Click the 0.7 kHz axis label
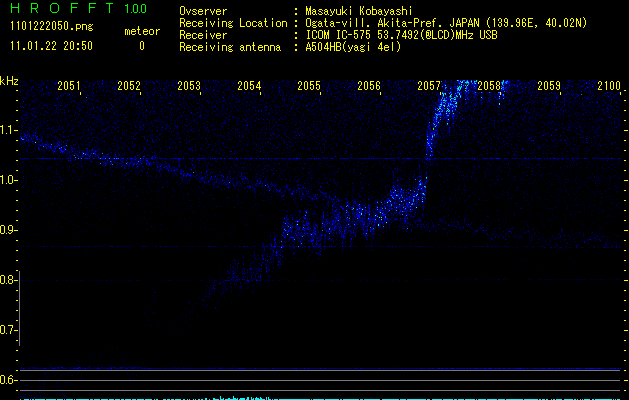Viewport: 629px width, 400px height. pyautogui.click(x=7, y=330)
